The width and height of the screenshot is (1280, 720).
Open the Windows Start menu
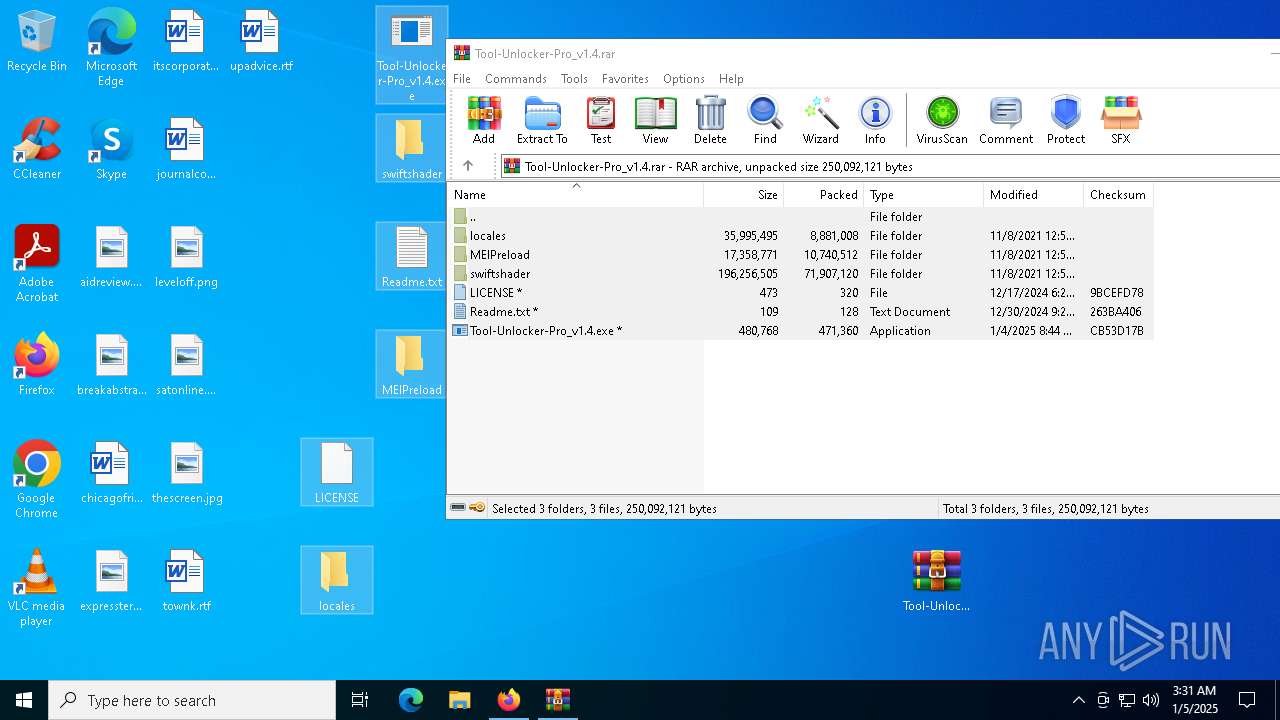click(x=24, y=700)
